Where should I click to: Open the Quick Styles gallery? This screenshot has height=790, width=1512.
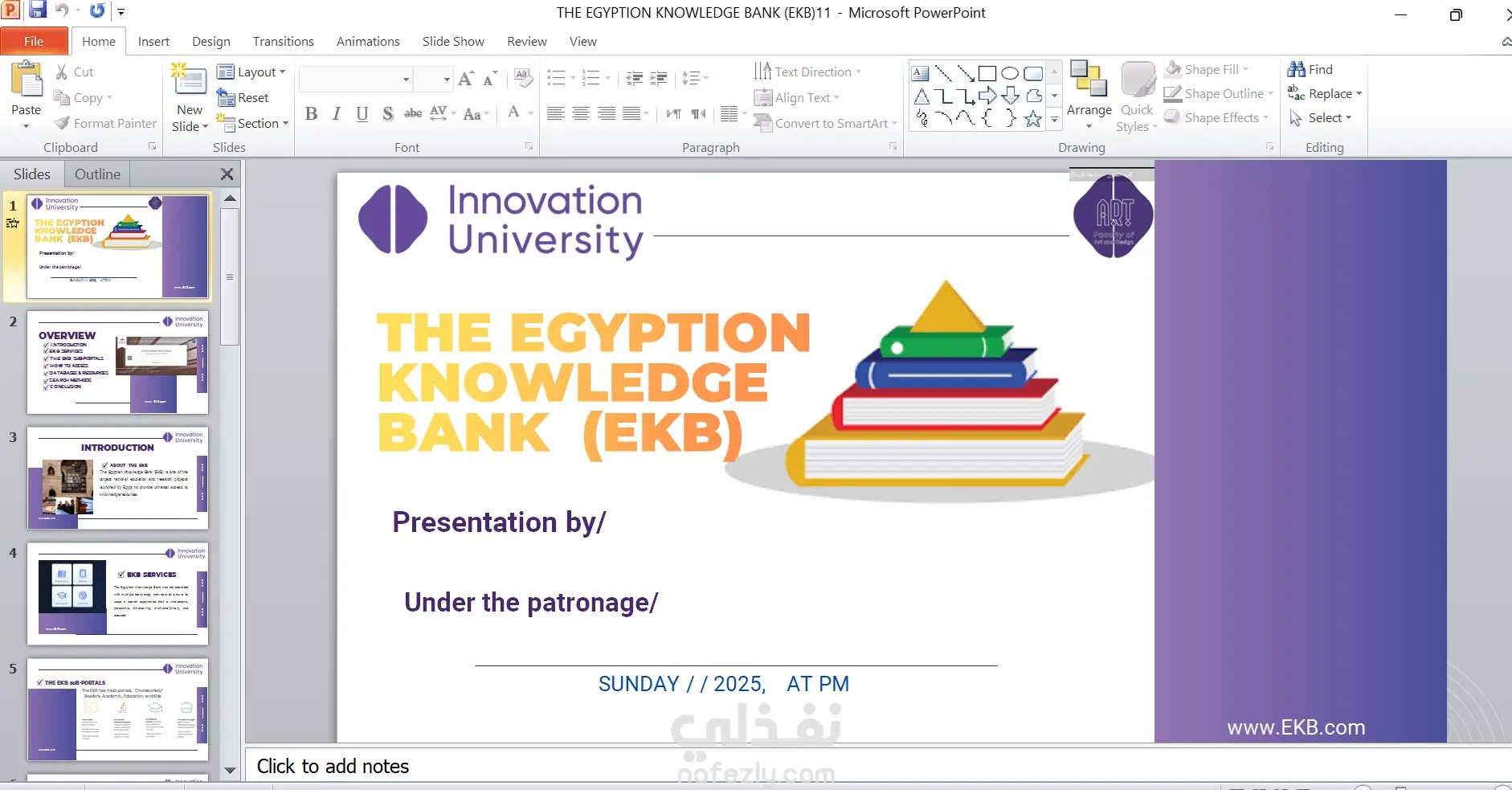coord(1137,96)
